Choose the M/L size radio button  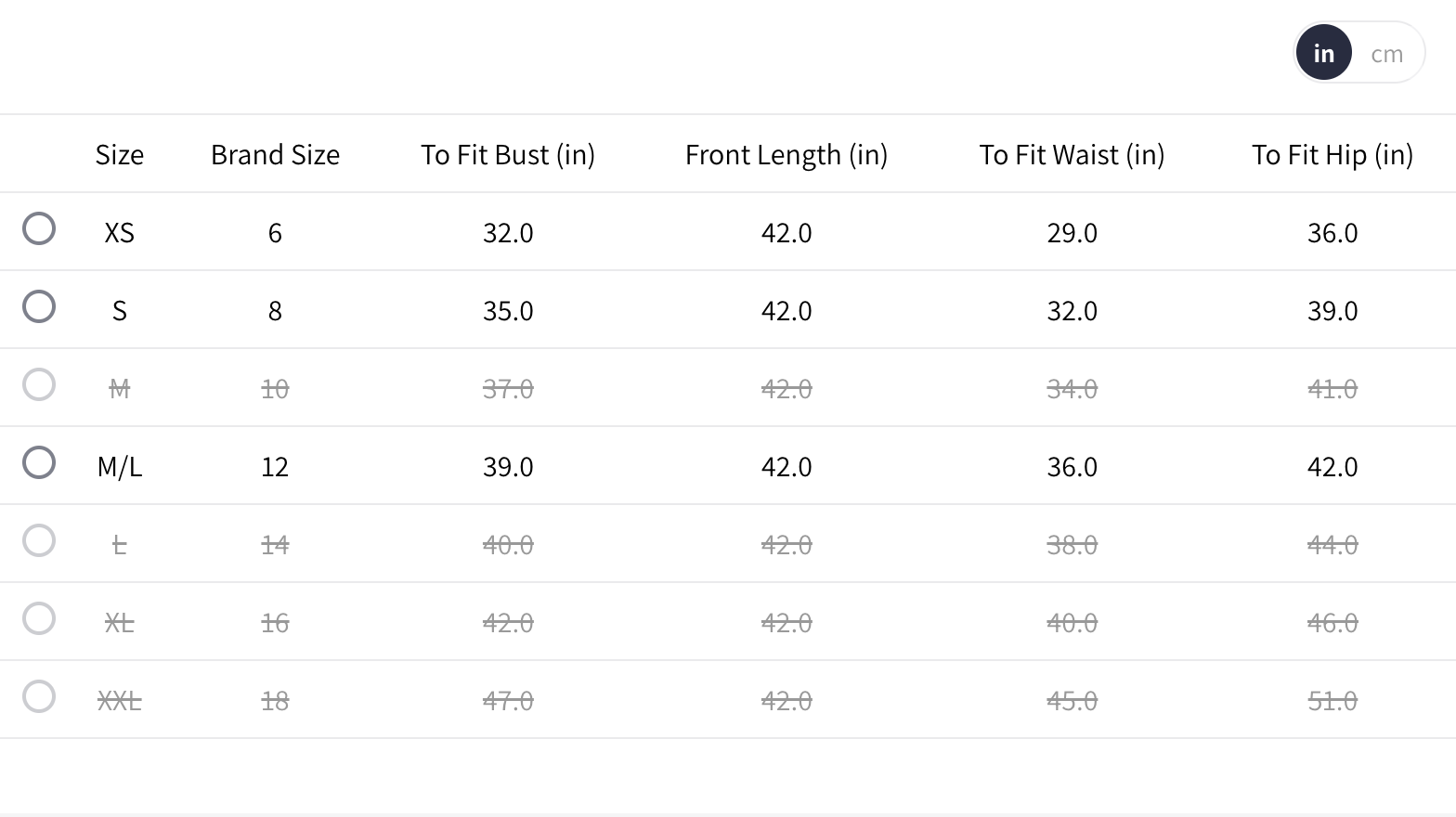(x=39, y=462)
